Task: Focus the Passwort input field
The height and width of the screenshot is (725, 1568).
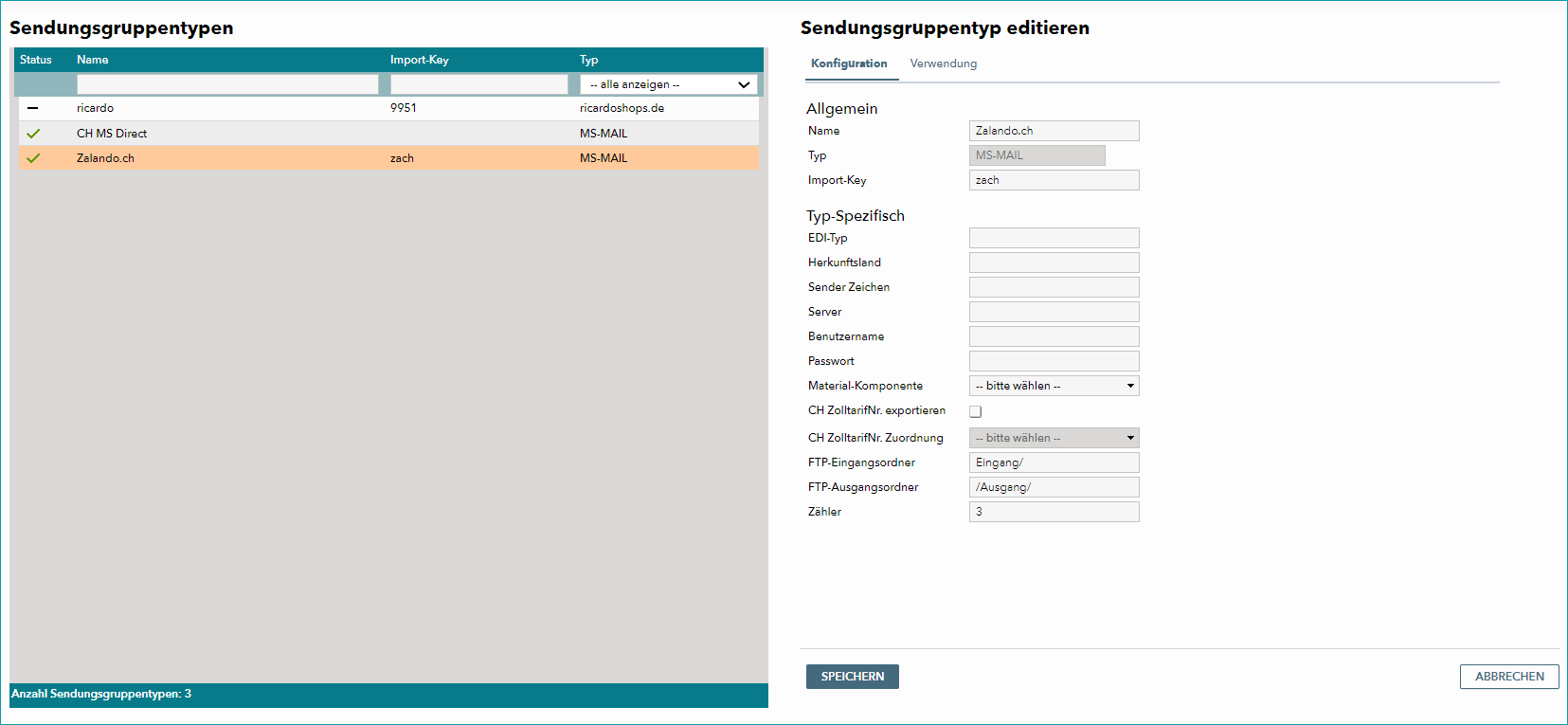Action: (1054, 361)
